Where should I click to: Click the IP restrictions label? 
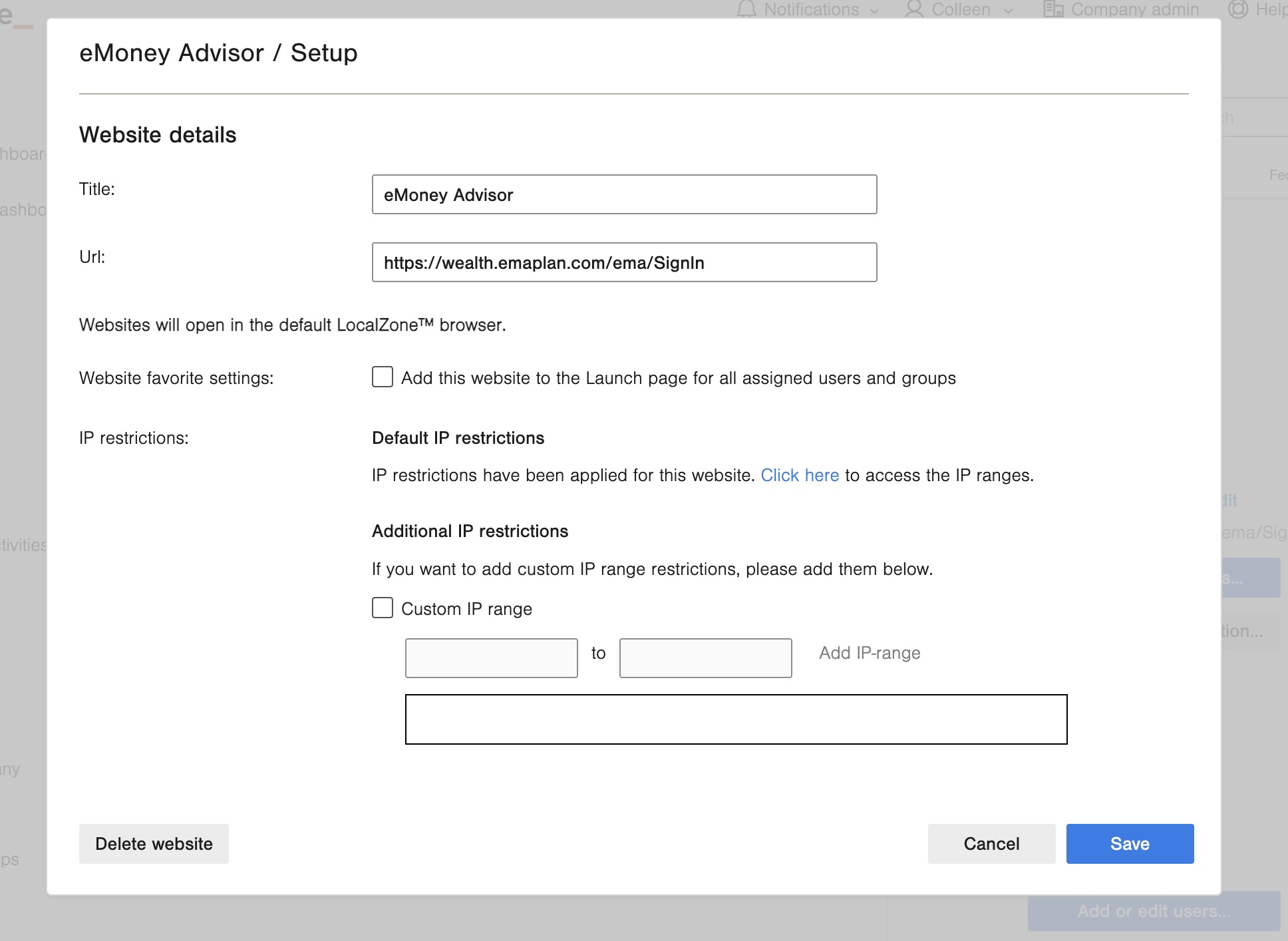(134, 438)
